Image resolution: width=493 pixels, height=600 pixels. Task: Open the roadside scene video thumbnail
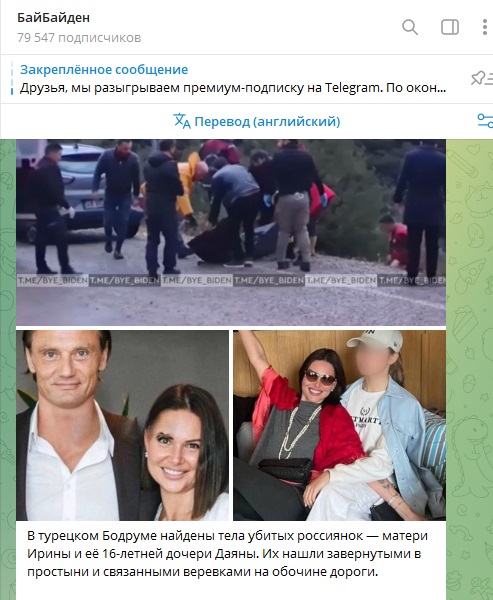[231, 232]
